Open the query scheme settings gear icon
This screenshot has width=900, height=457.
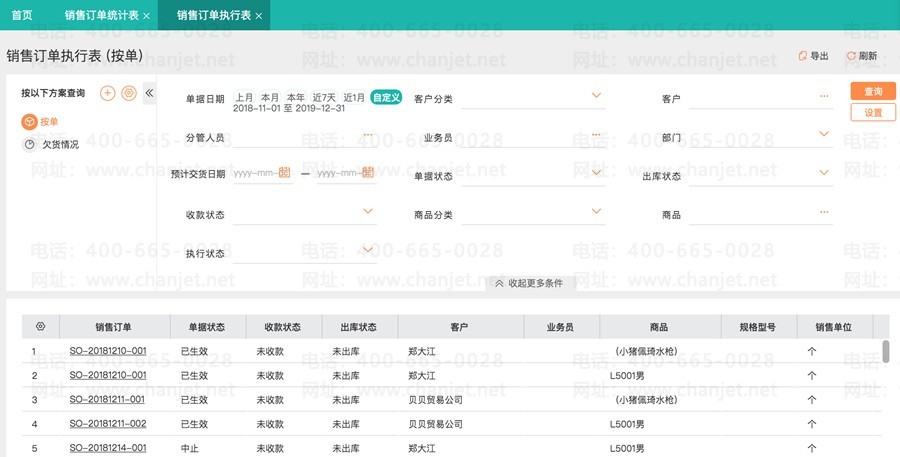[x=129, y=93]
